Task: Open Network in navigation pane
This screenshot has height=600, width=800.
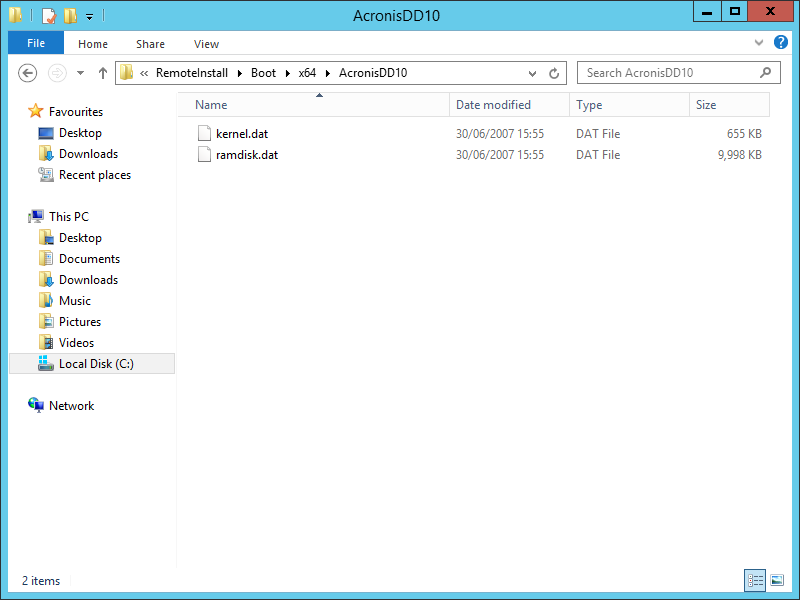Action: click(71, 406)
